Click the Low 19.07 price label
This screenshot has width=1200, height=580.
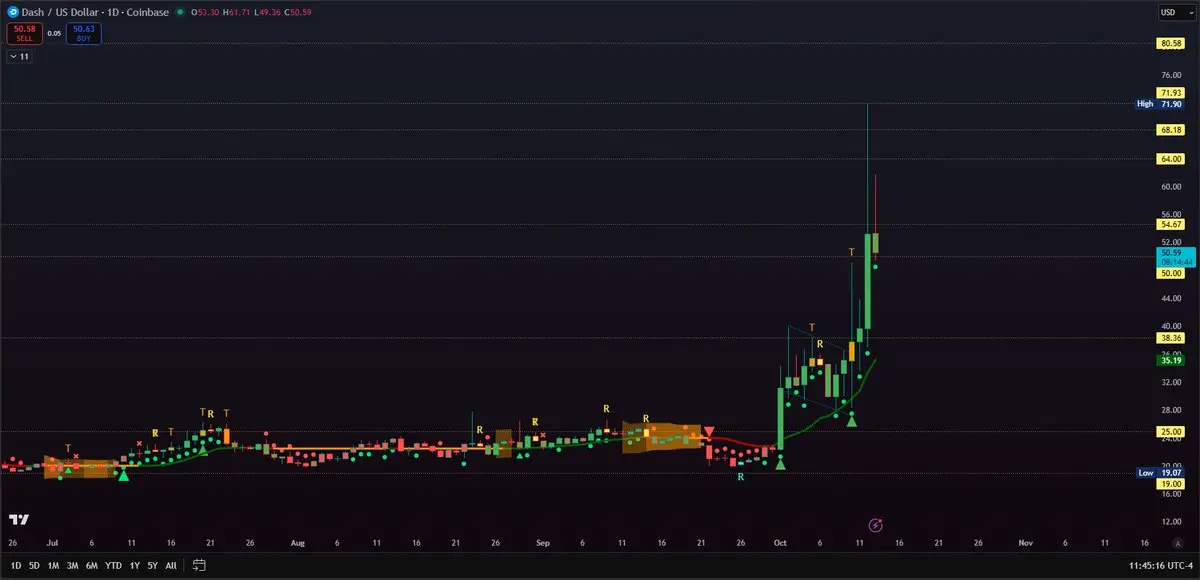tap(1160, 473)
